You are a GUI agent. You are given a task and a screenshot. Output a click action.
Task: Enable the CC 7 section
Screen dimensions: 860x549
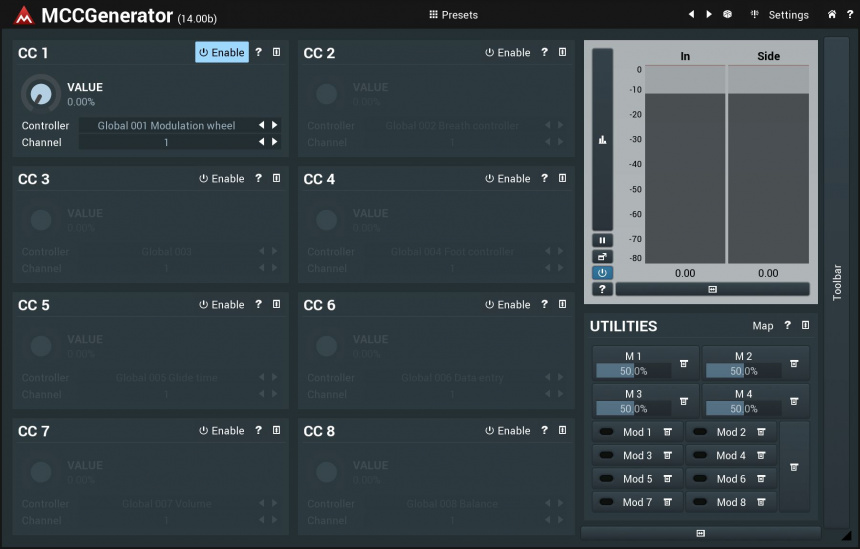coord(222,431)
